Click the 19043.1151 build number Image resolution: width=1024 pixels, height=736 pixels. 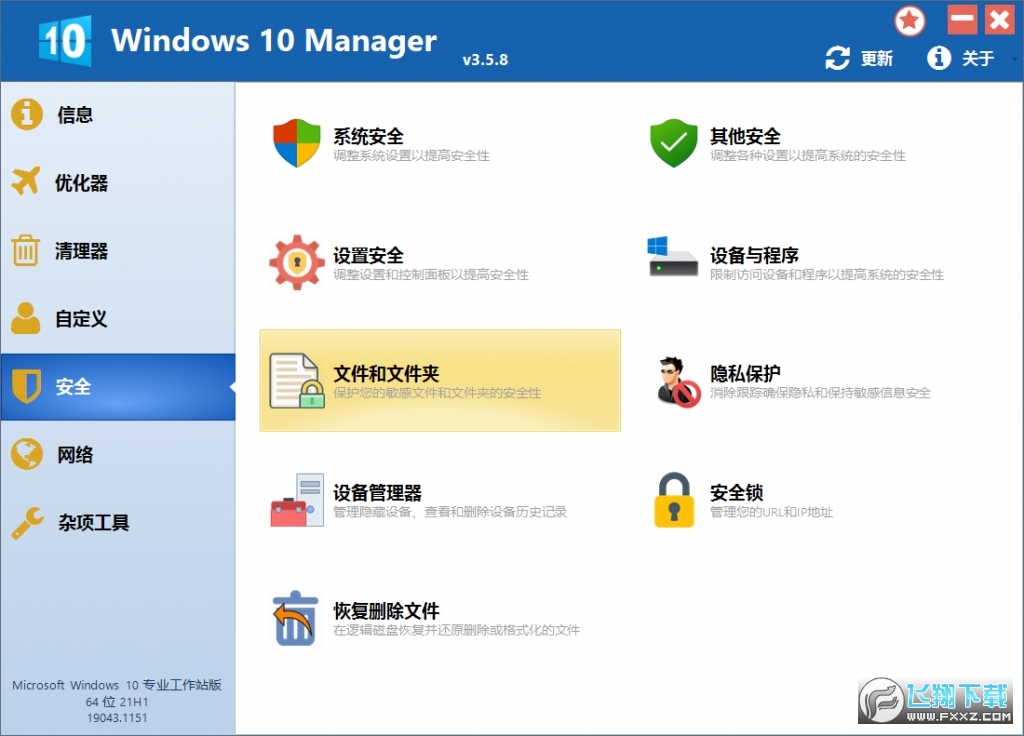(117, 718)
